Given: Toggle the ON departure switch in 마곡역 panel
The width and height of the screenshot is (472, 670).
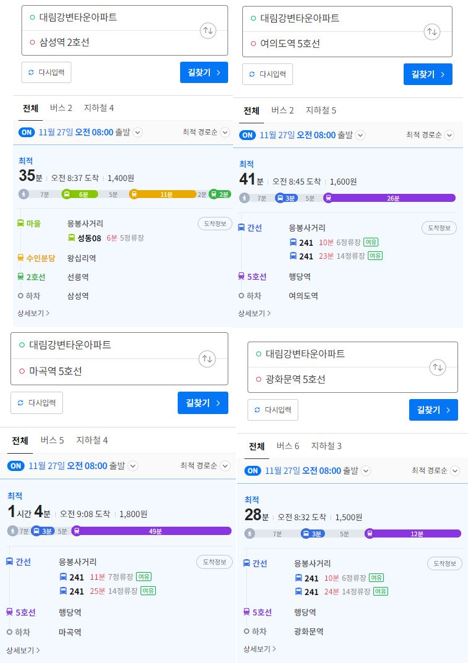Looking at the screenshot, I should (16, 466).
